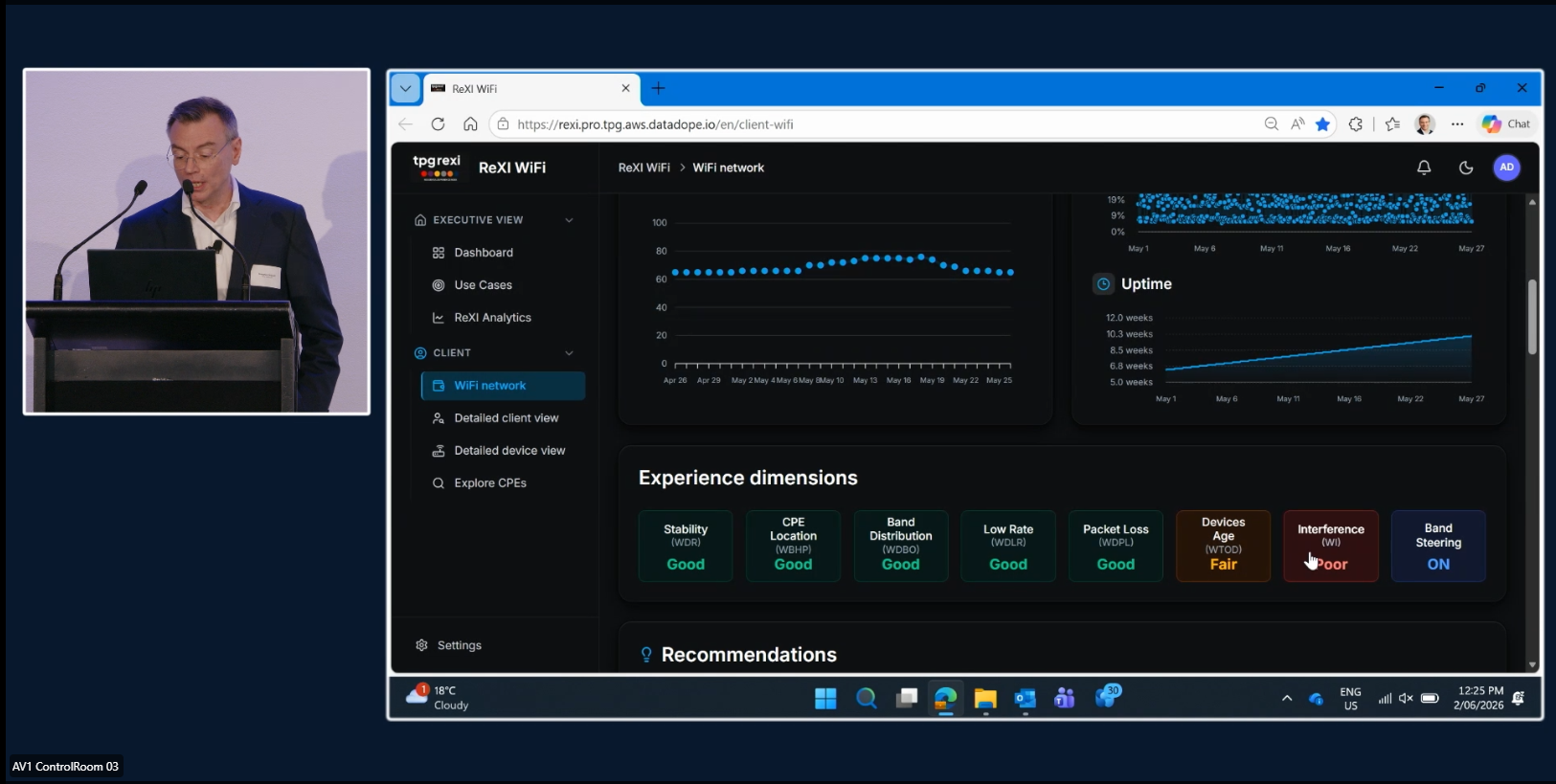Open the AD user avatar menu

[1506, 168]
